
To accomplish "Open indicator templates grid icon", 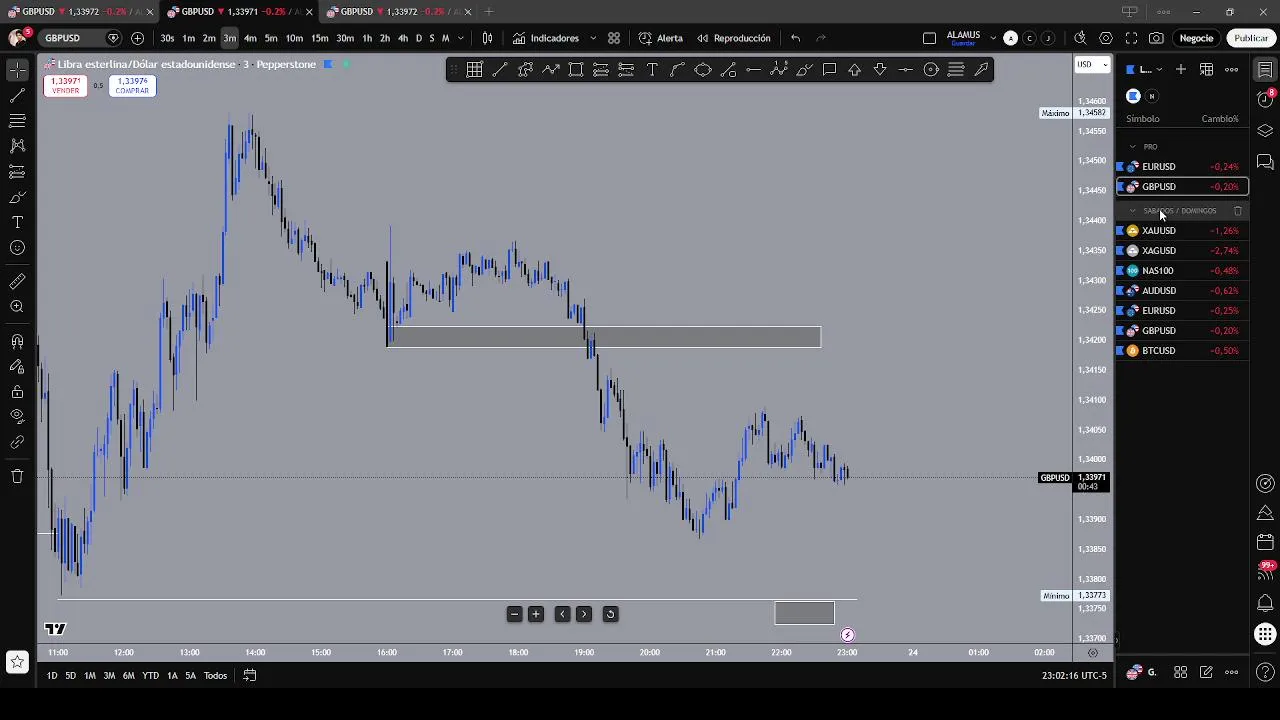I will click(614, 38).
